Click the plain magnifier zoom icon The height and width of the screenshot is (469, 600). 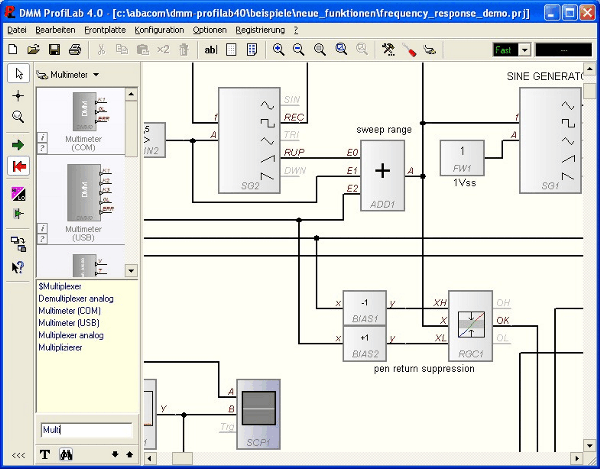click(x=320, y=49)
